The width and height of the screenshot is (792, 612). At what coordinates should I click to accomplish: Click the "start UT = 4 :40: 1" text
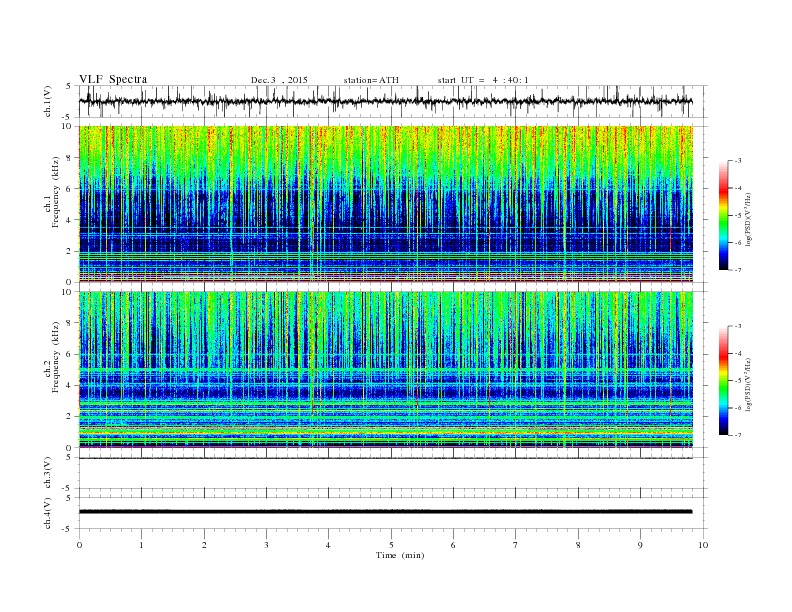click(483, 80)
